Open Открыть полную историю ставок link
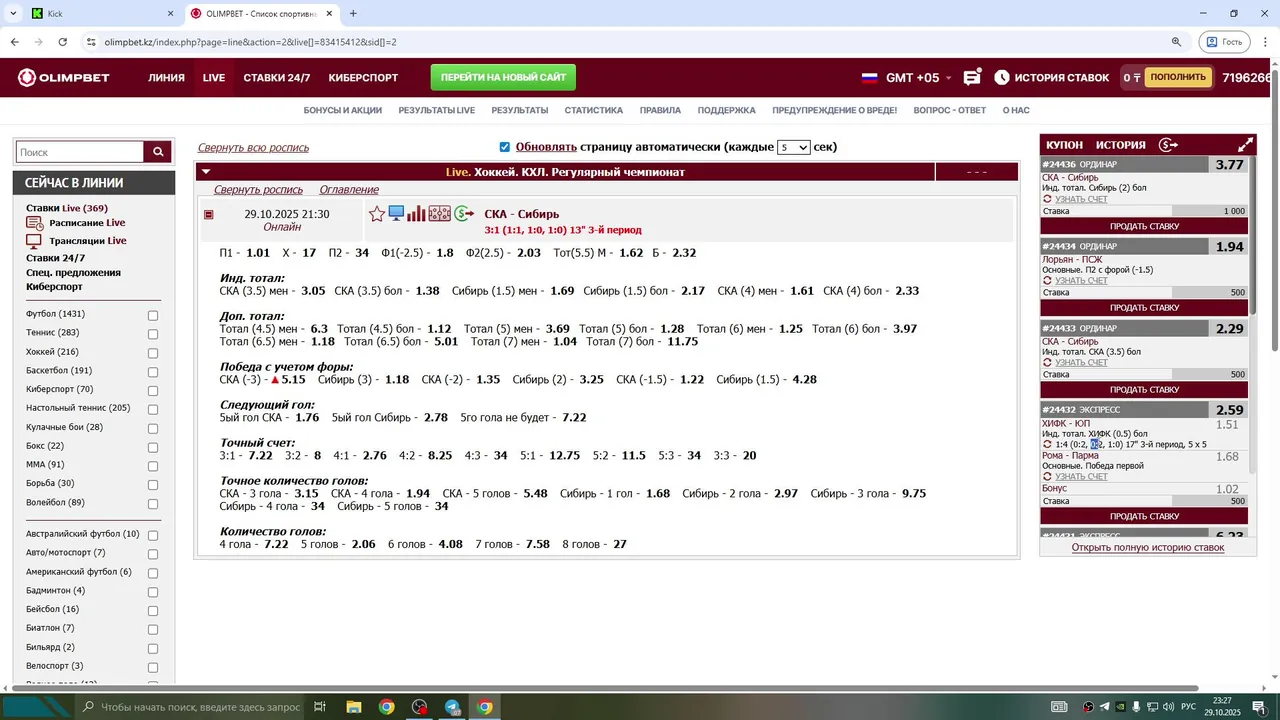1280x720 pixels. tap(1148, 547)
